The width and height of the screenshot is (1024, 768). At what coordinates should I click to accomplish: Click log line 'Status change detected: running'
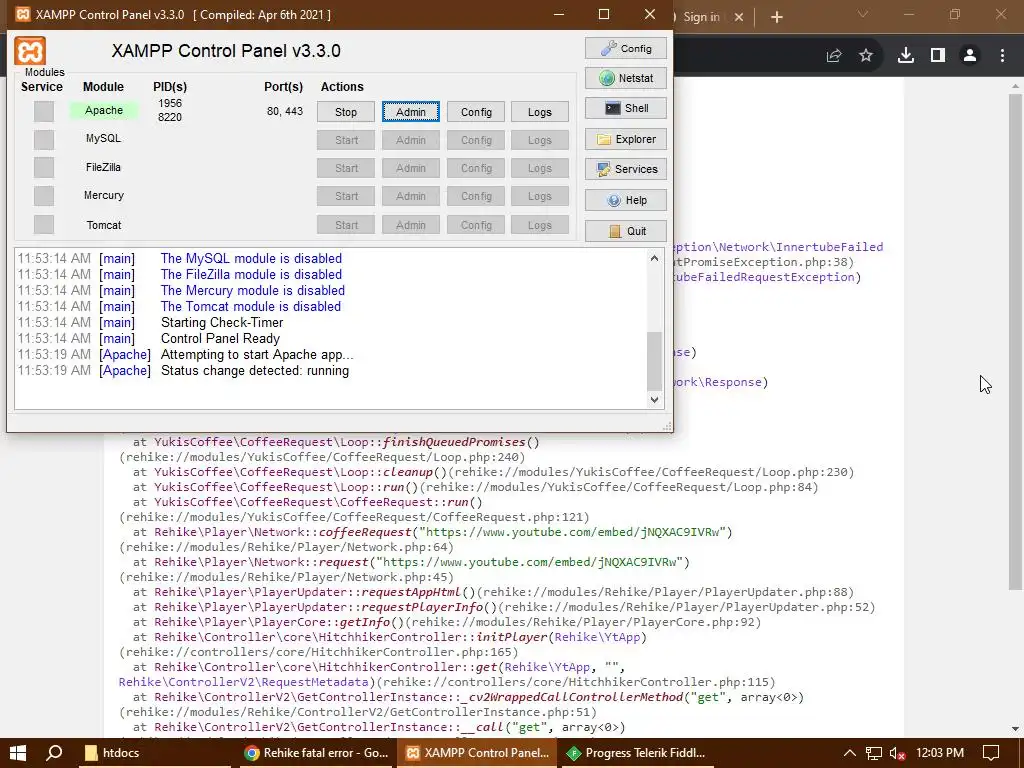pyautogui.click(x=255, y=370)
